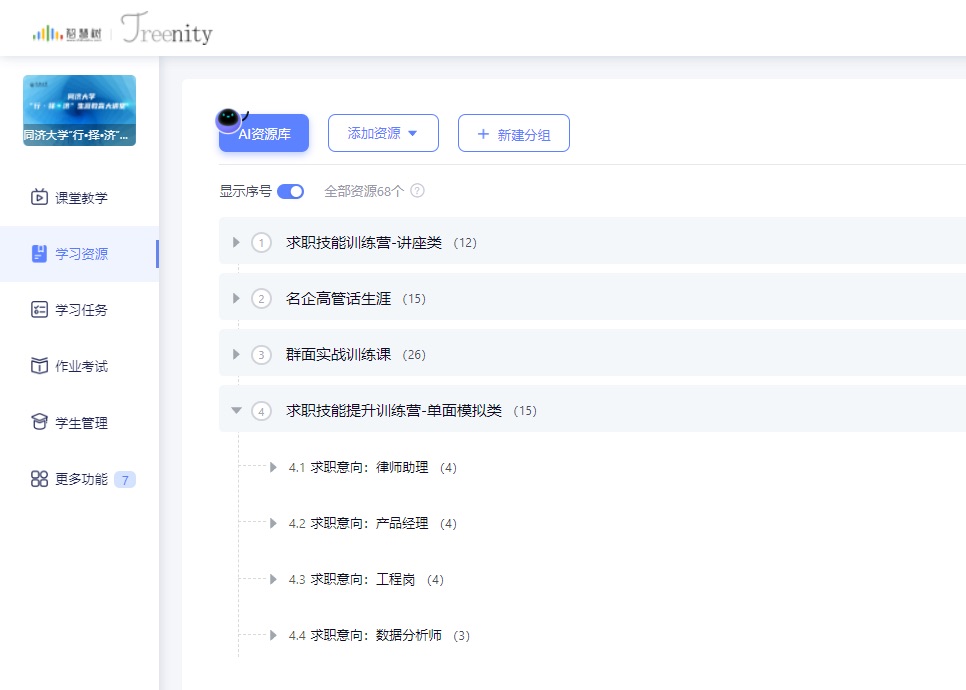
Task: Click the AI robot mascot icon
Action: [x=229, y=120]
